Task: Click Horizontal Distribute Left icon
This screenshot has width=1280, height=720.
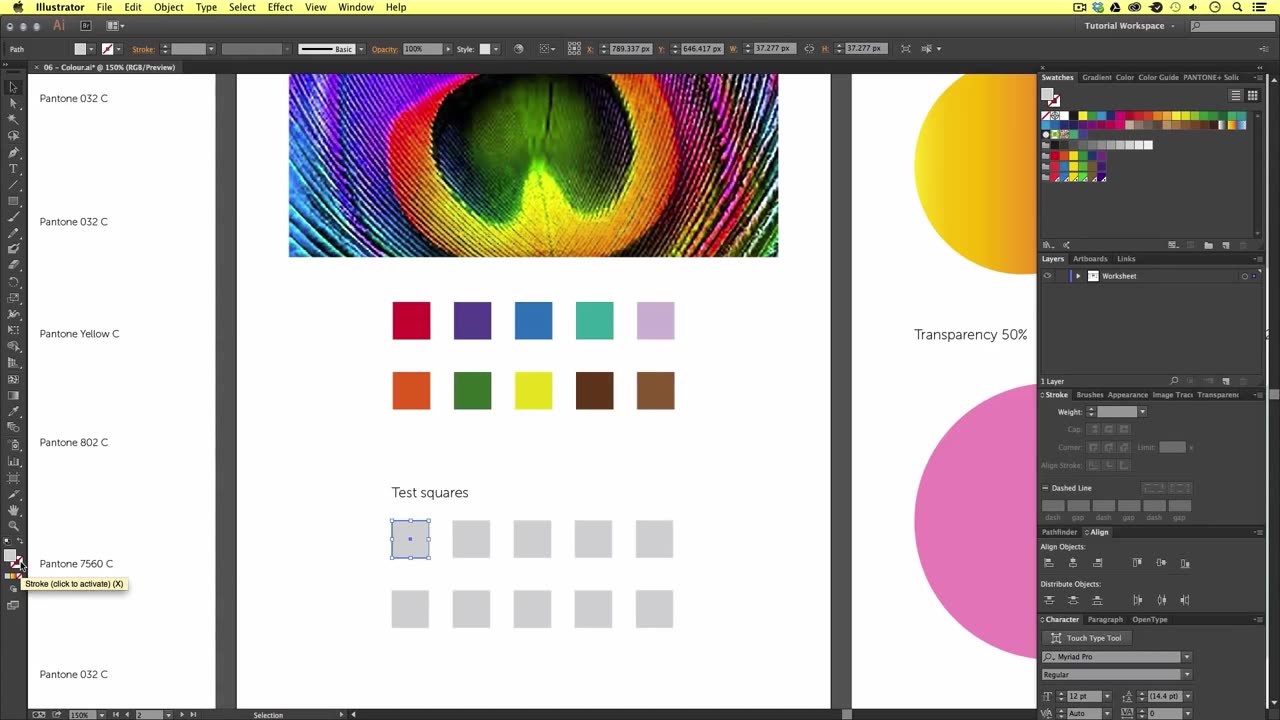Action: [1137, 600]
